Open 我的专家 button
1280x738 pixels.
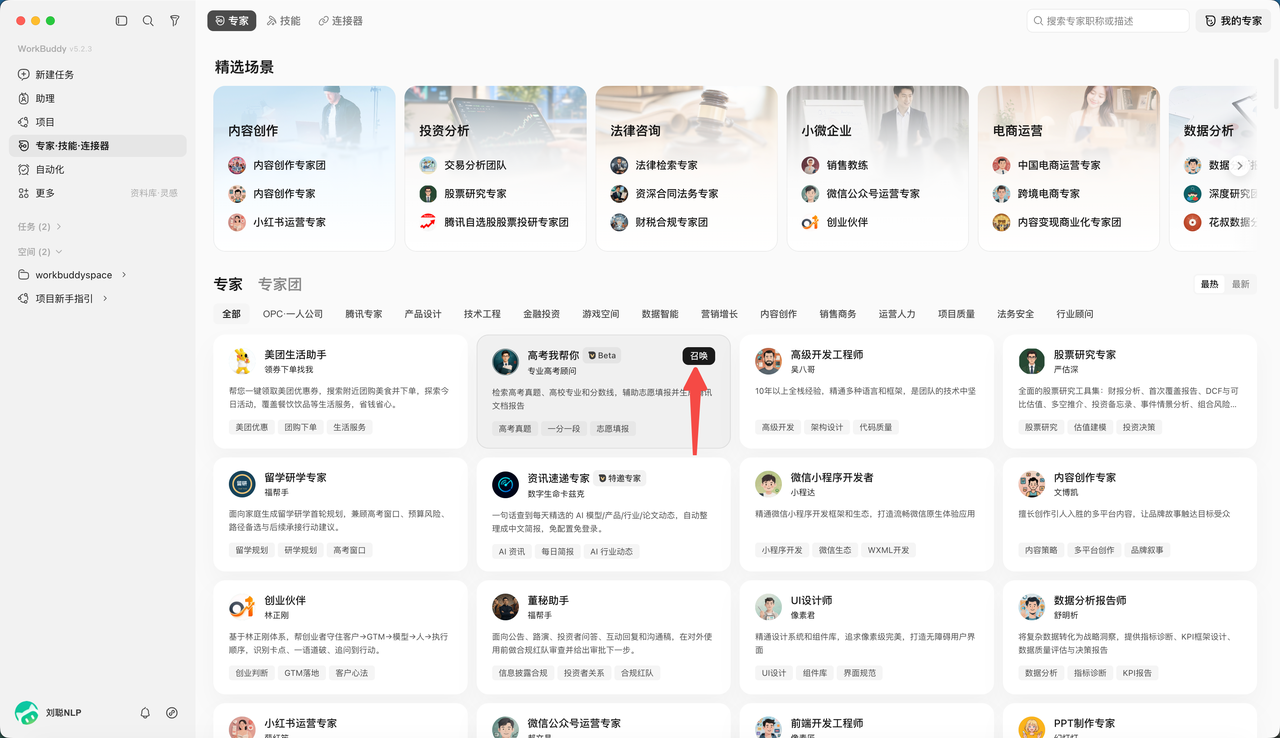pyautogui.click(x=1233, y=20)
